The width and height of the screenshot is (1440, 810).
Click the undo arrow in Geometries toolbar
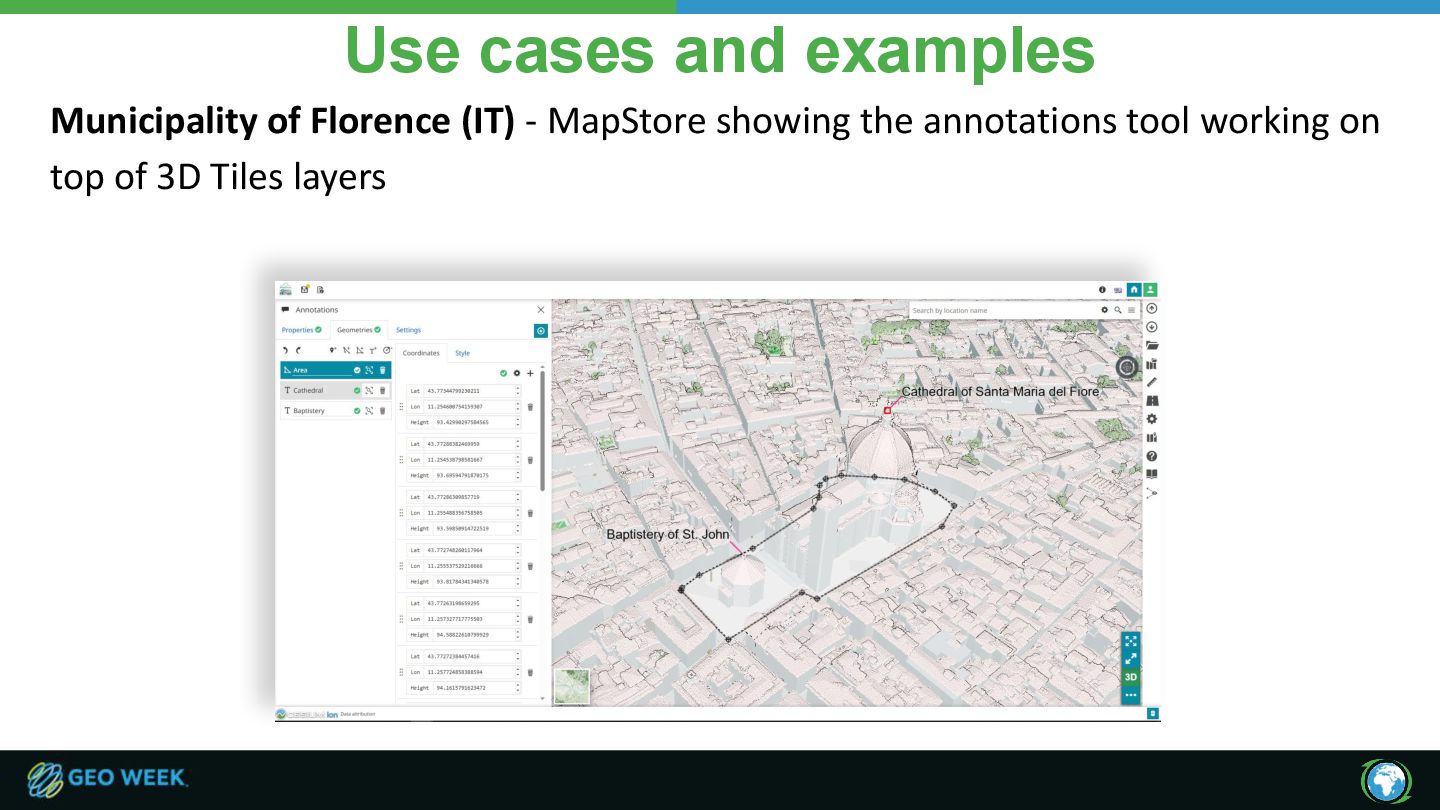[x=285, y=351]
